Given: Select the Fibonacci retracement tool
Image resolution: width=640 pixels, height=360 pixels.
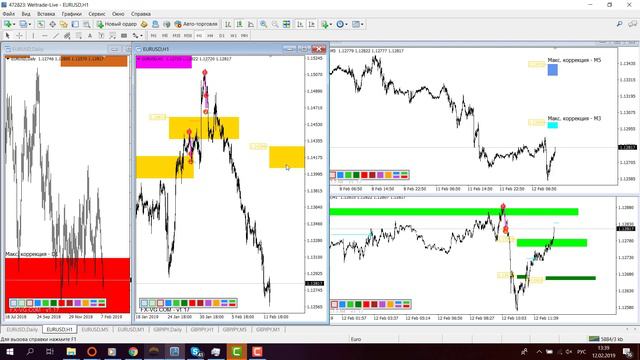Looking at the screenshot, I should 79,36.
